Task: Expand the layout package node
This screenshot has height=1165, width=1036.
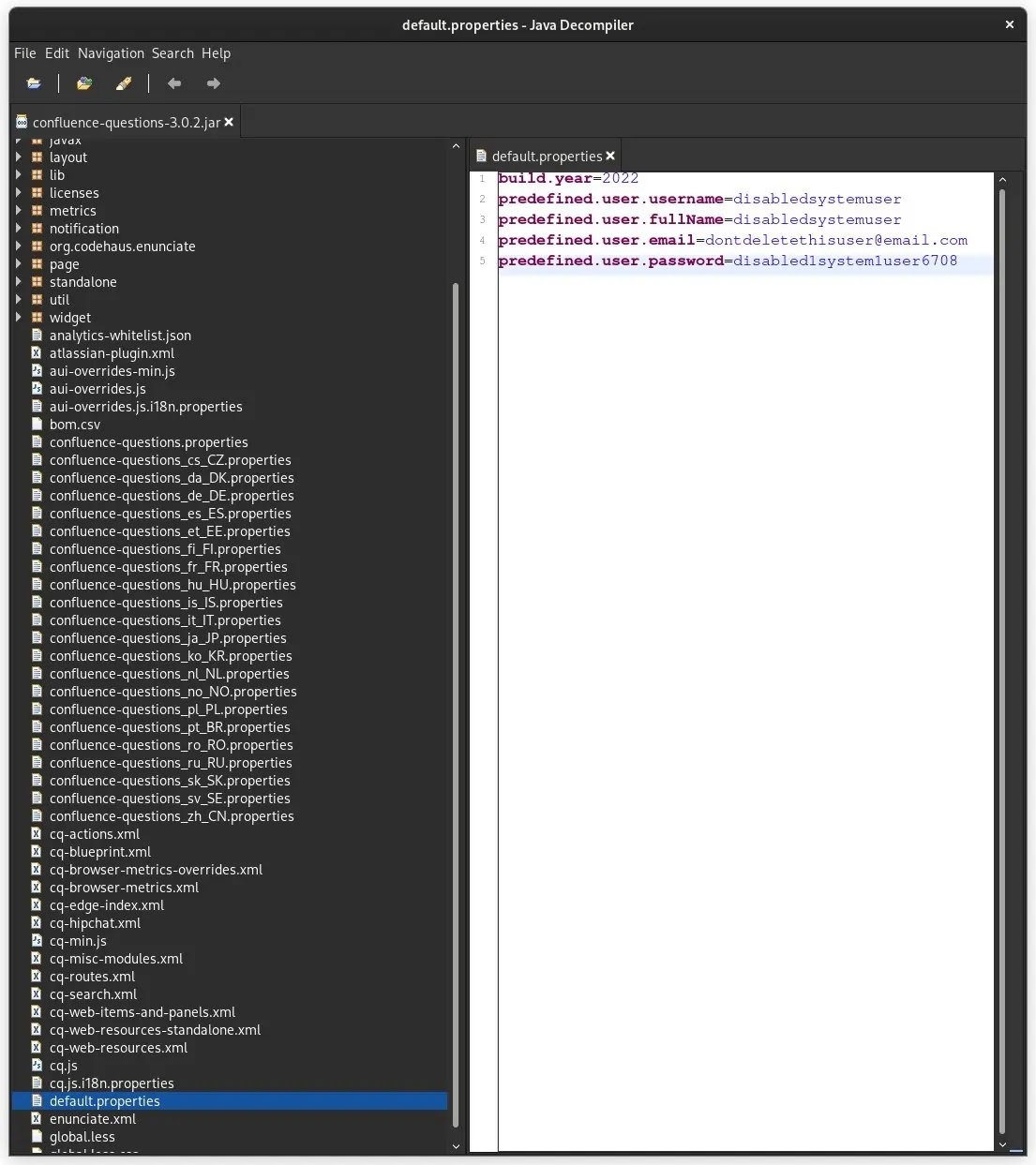Action: coord(19,157)
